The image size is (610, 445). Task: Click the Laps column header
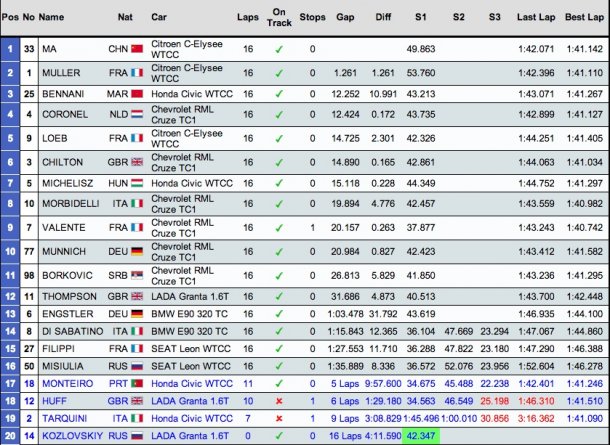[248, 17]
